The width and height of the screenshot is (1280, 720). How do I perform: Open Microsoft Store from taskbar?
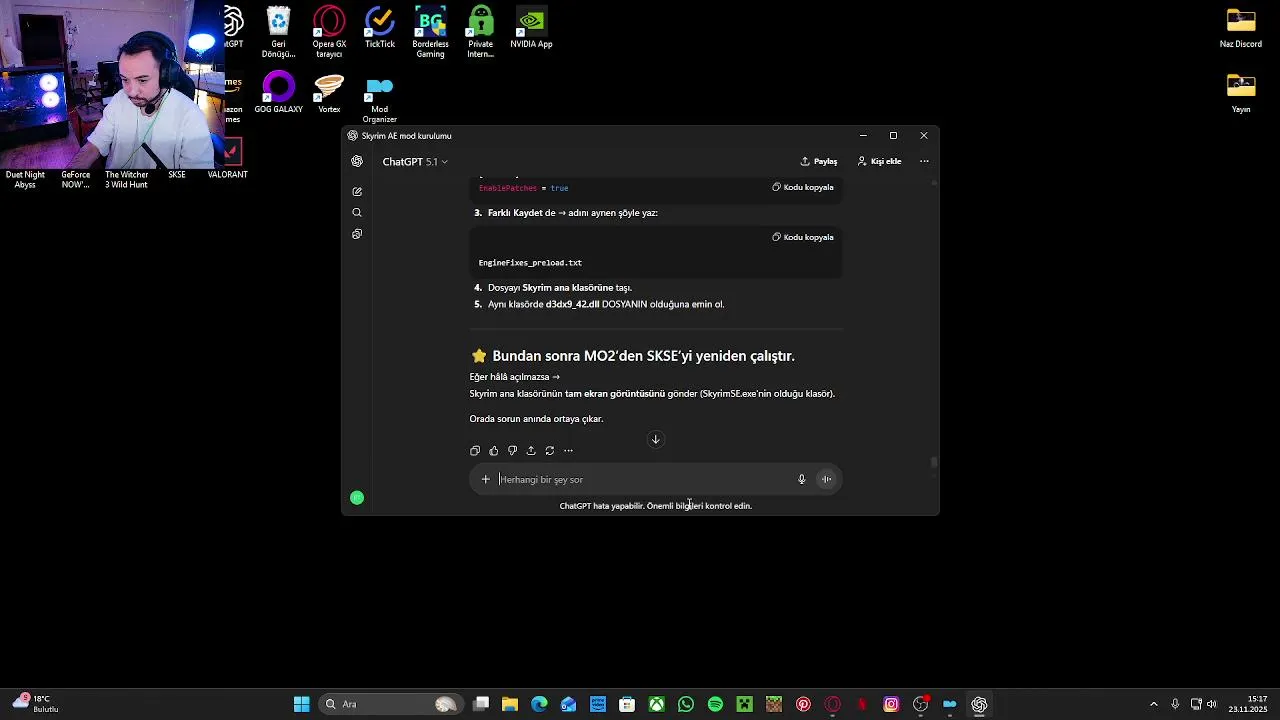pyautogui.click(x=627, y=704)
